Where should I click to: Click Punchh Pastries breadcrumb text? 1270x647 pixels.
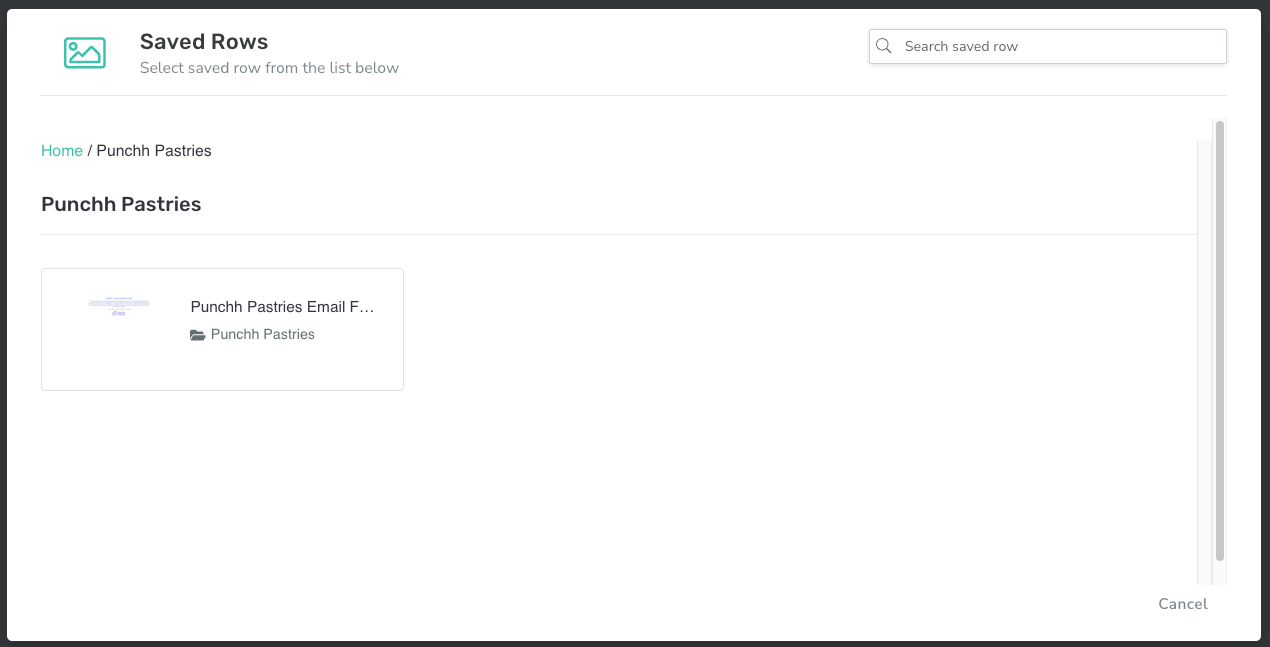coord(154,151)
